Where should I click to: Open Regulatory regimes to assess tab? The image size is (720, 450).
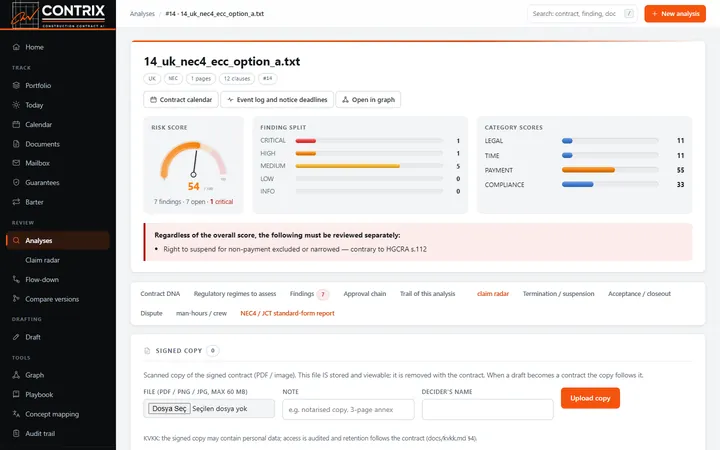235,294
